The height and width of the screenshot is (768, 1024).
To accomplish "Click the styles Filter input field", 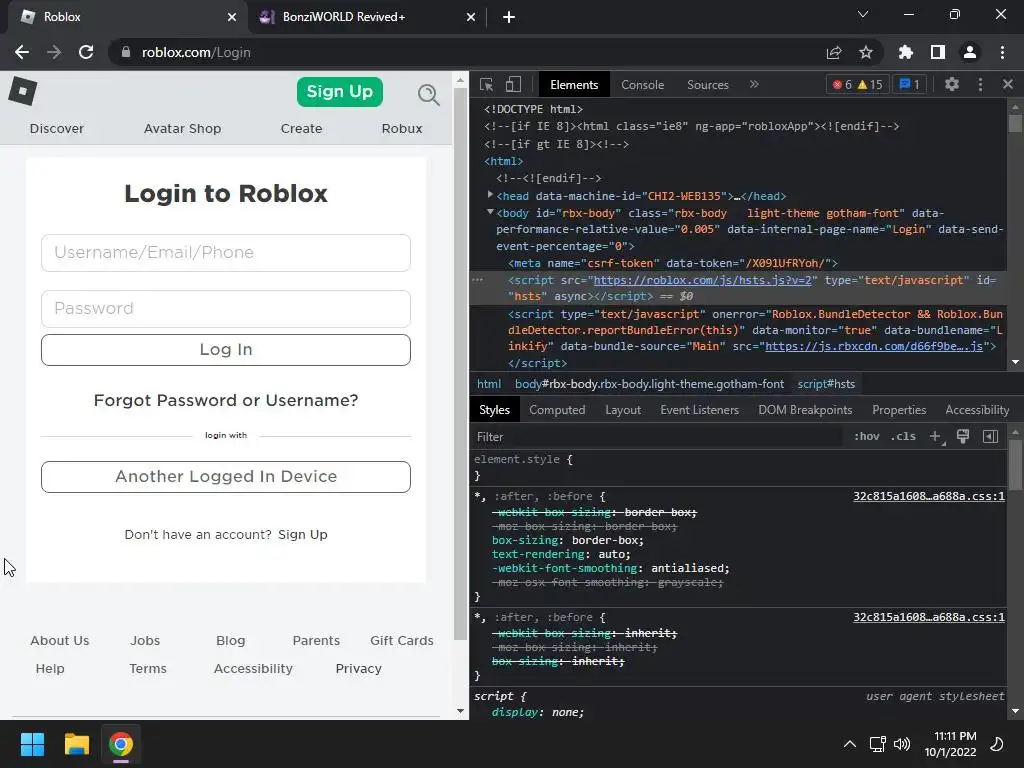I will point(656,436).
